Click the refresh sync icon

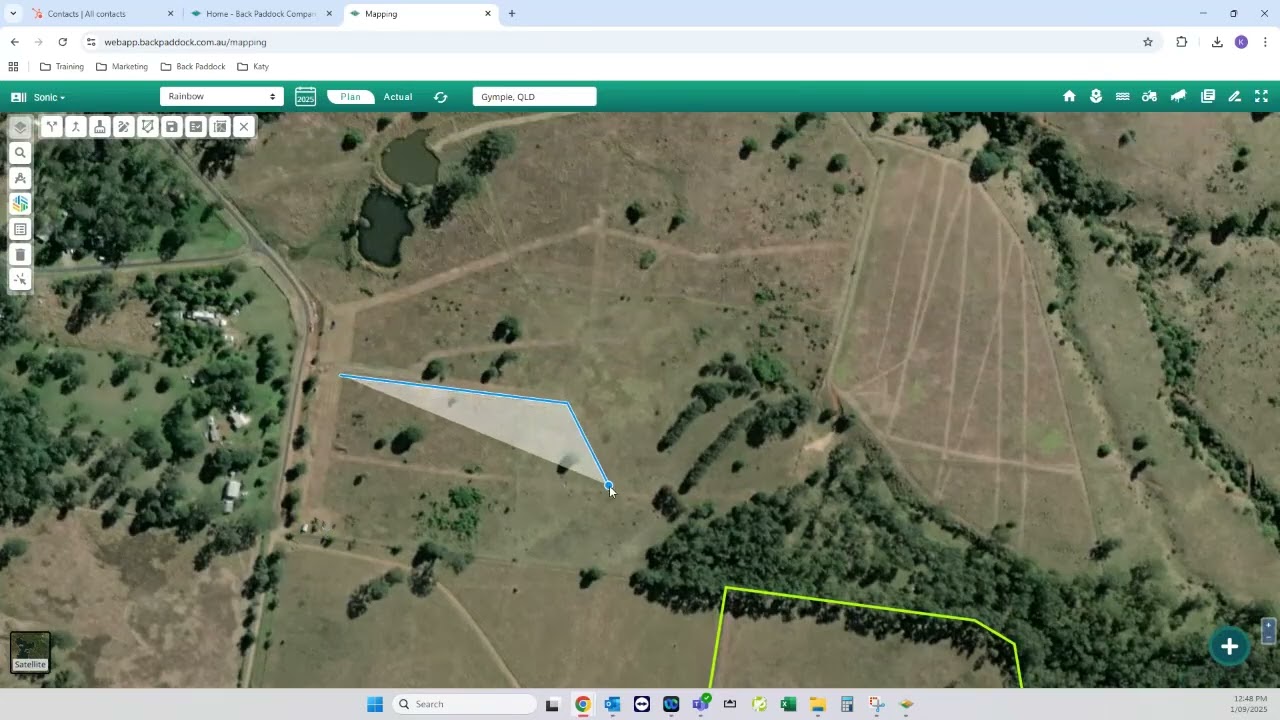click(x=440, y=97)
